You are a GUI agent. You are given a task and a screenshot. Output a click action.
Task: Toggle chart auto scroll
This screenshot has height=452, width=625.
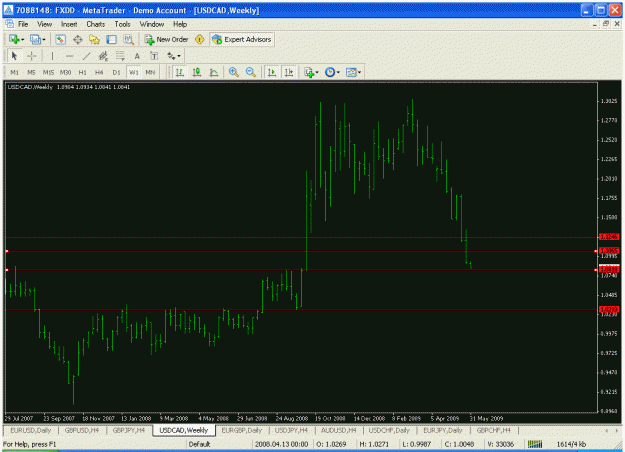pos(271,72)
